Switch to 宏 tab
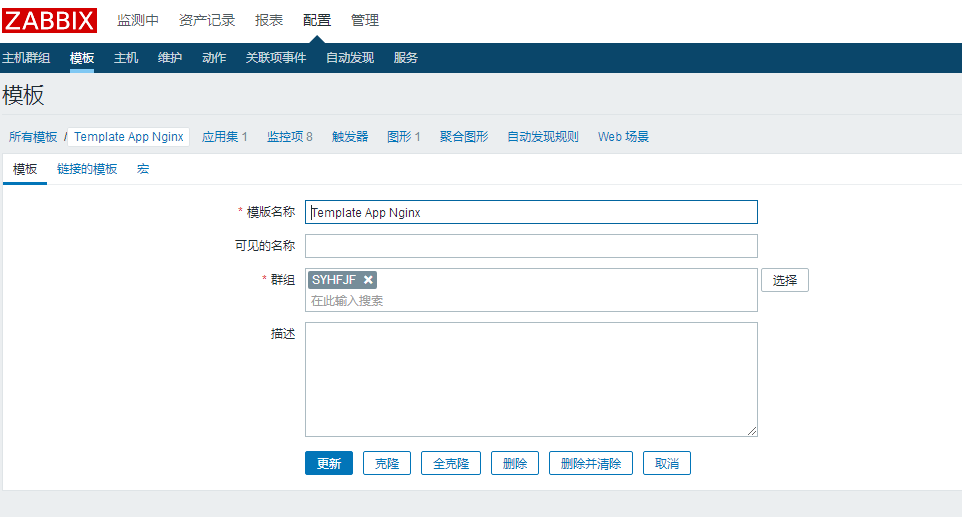This screenshot has height=517, width=962. pyautogui.click(x=143, y=169)
